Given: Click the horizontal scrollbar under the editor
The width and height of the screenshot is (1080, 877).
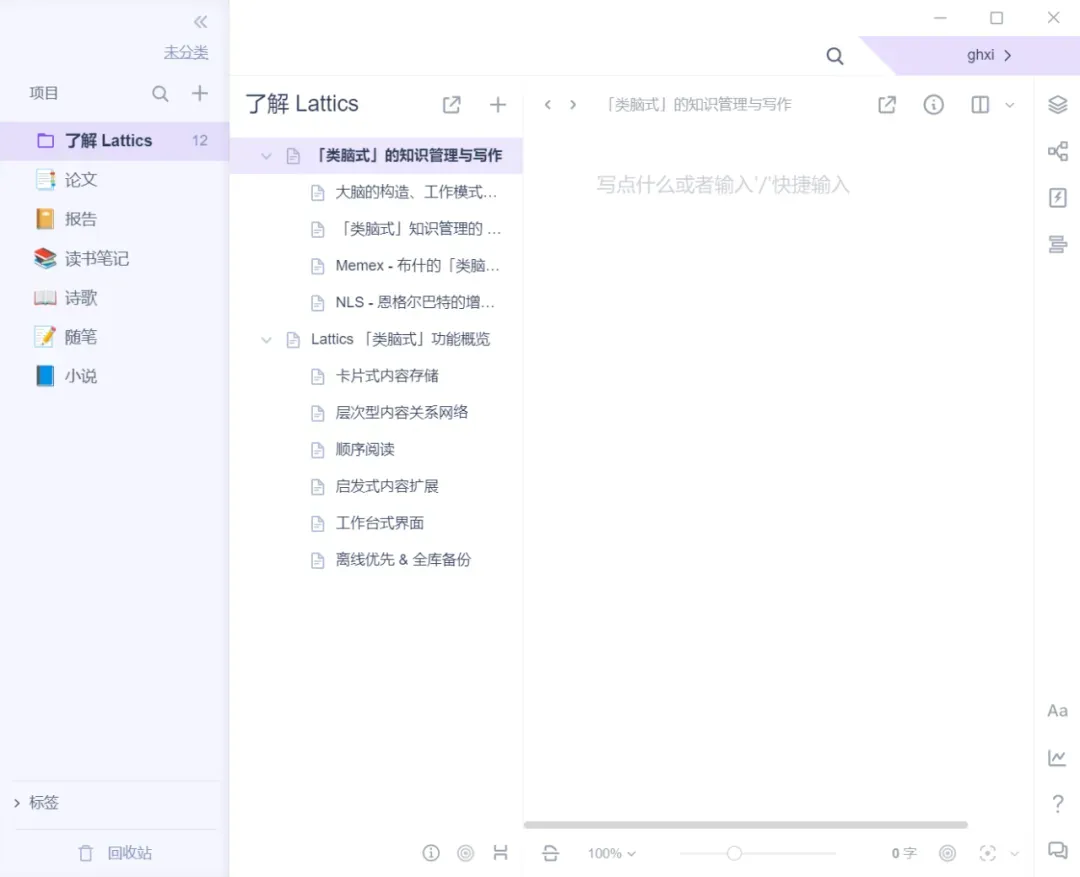Looking at the screenshot, I should coord(745,825).
